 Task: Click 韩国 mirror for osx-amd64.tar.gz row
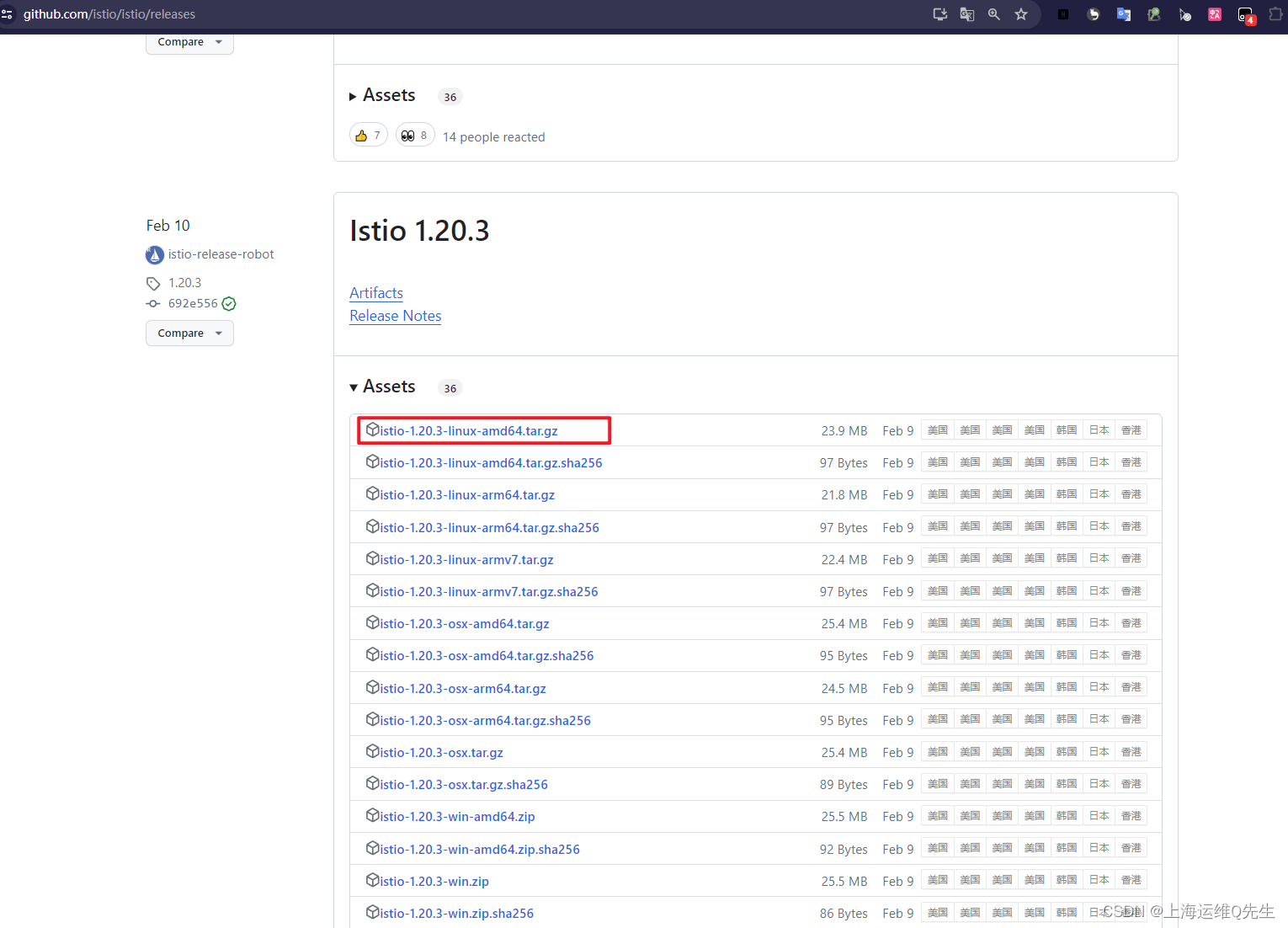point(1067,623)
